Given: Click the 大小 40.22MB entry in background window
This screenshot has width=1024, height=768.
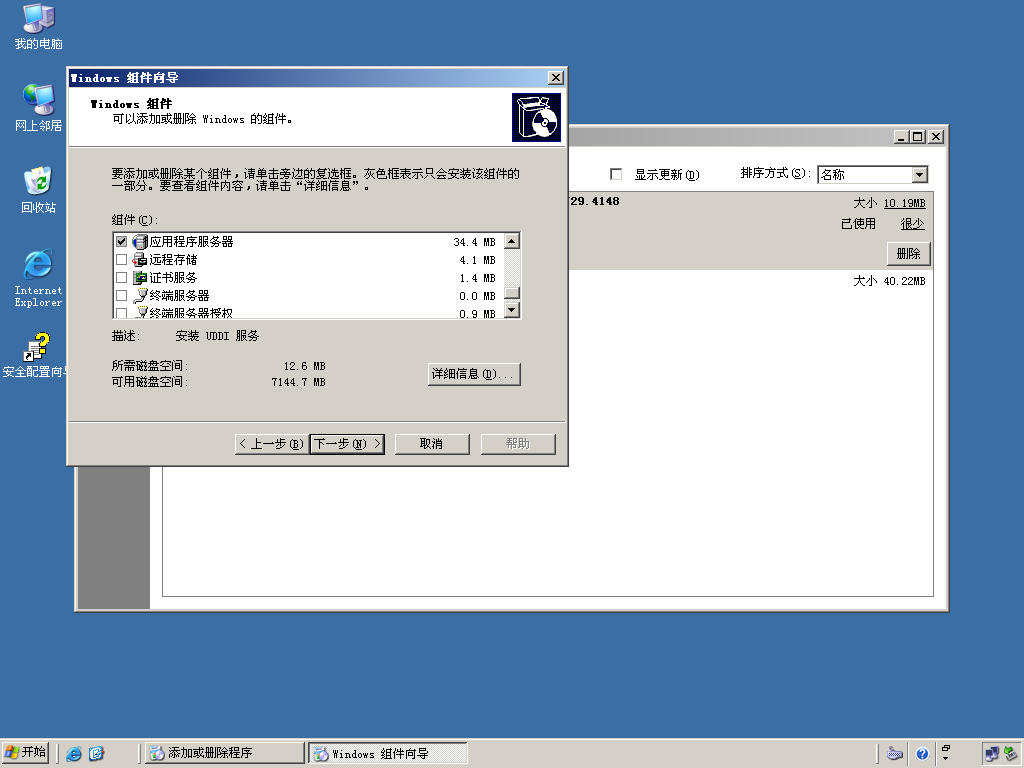Looking at the screenshot, I should pos(889,281).
